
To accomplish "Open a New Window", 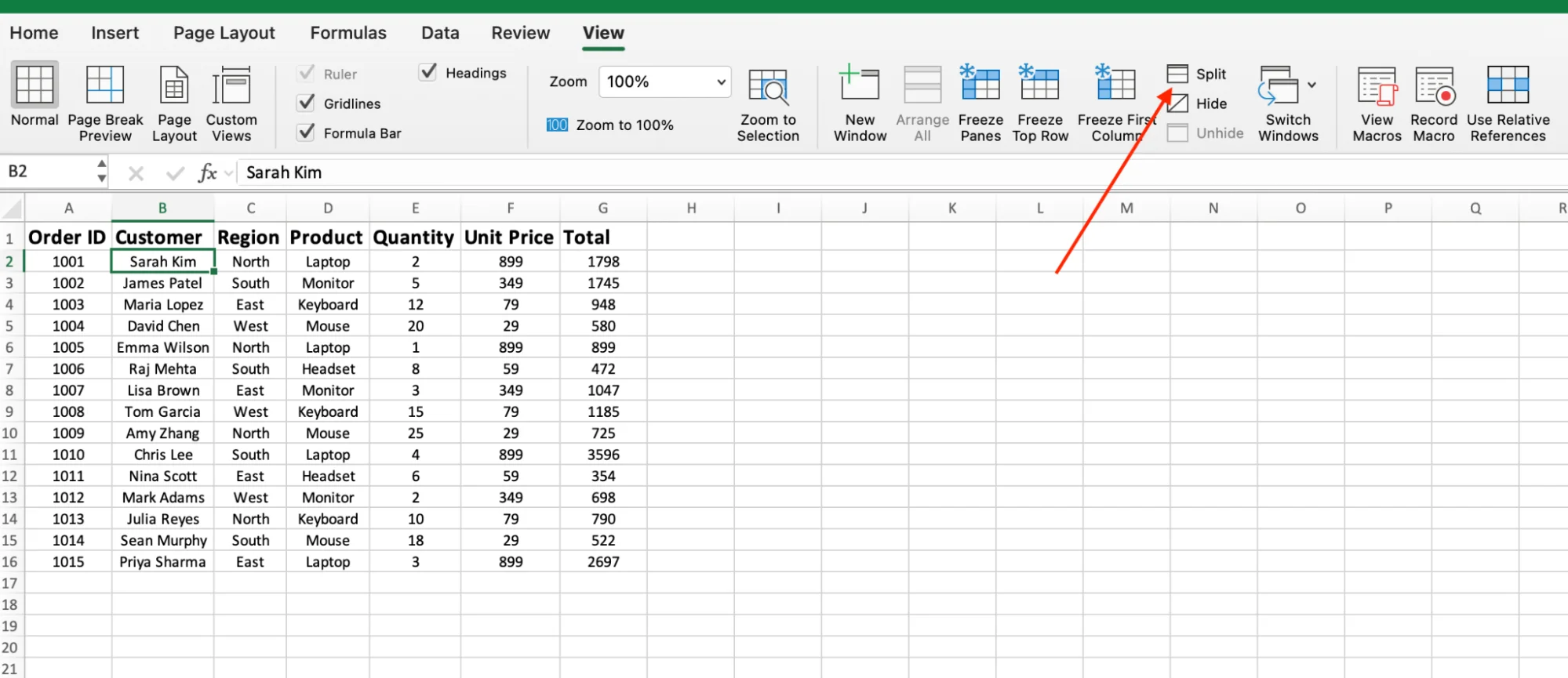I will pos(860,103).
